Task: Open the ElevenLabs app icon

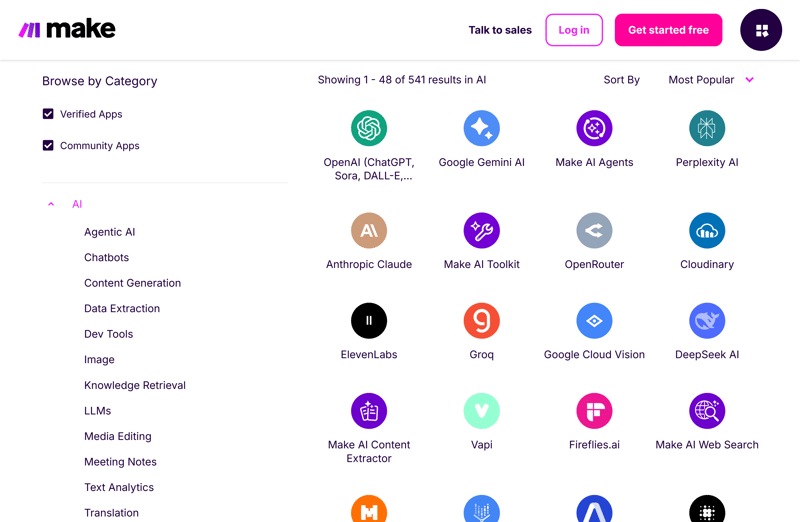Action: 369,320
